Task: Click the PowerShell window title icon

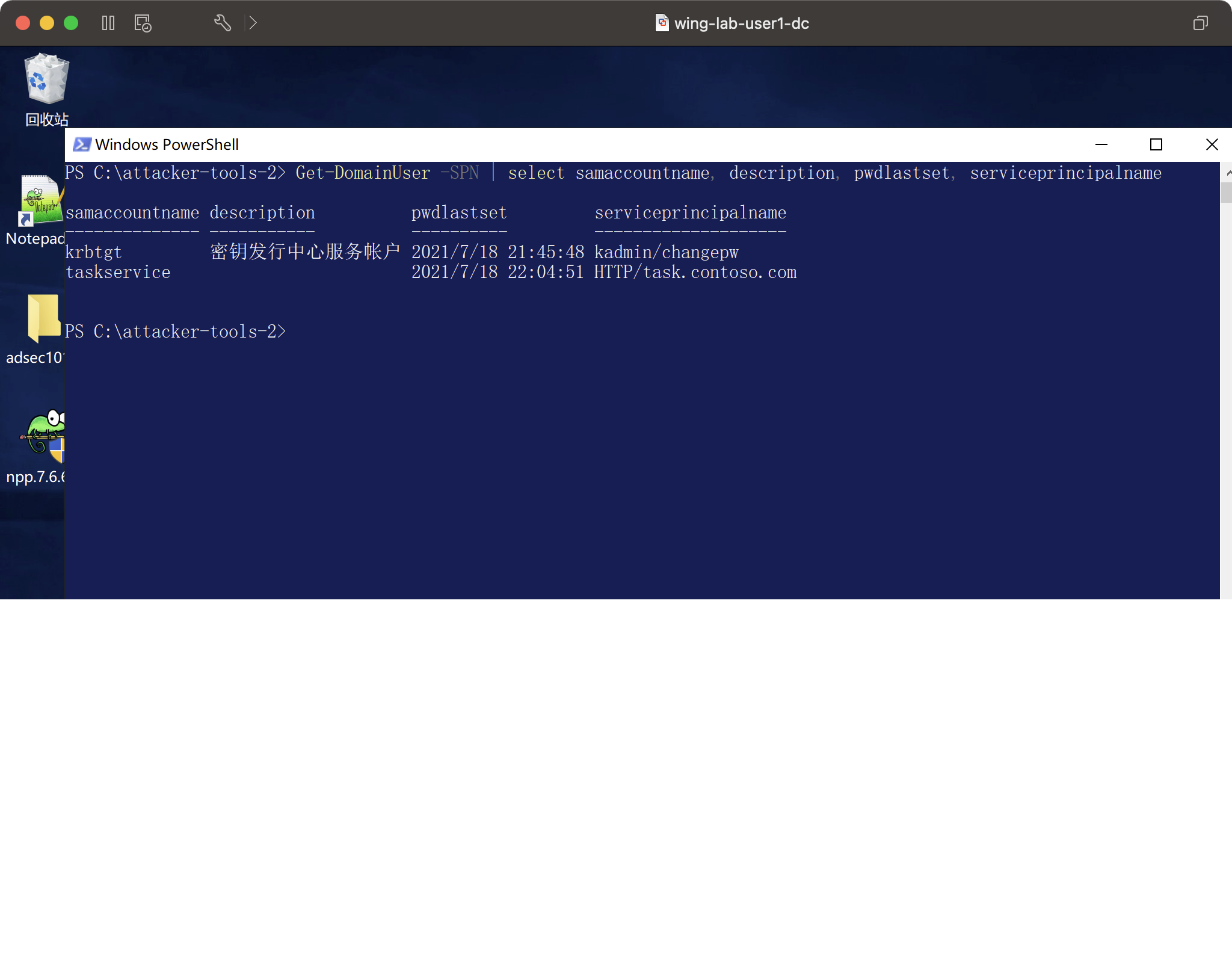Action: (82, 144)
